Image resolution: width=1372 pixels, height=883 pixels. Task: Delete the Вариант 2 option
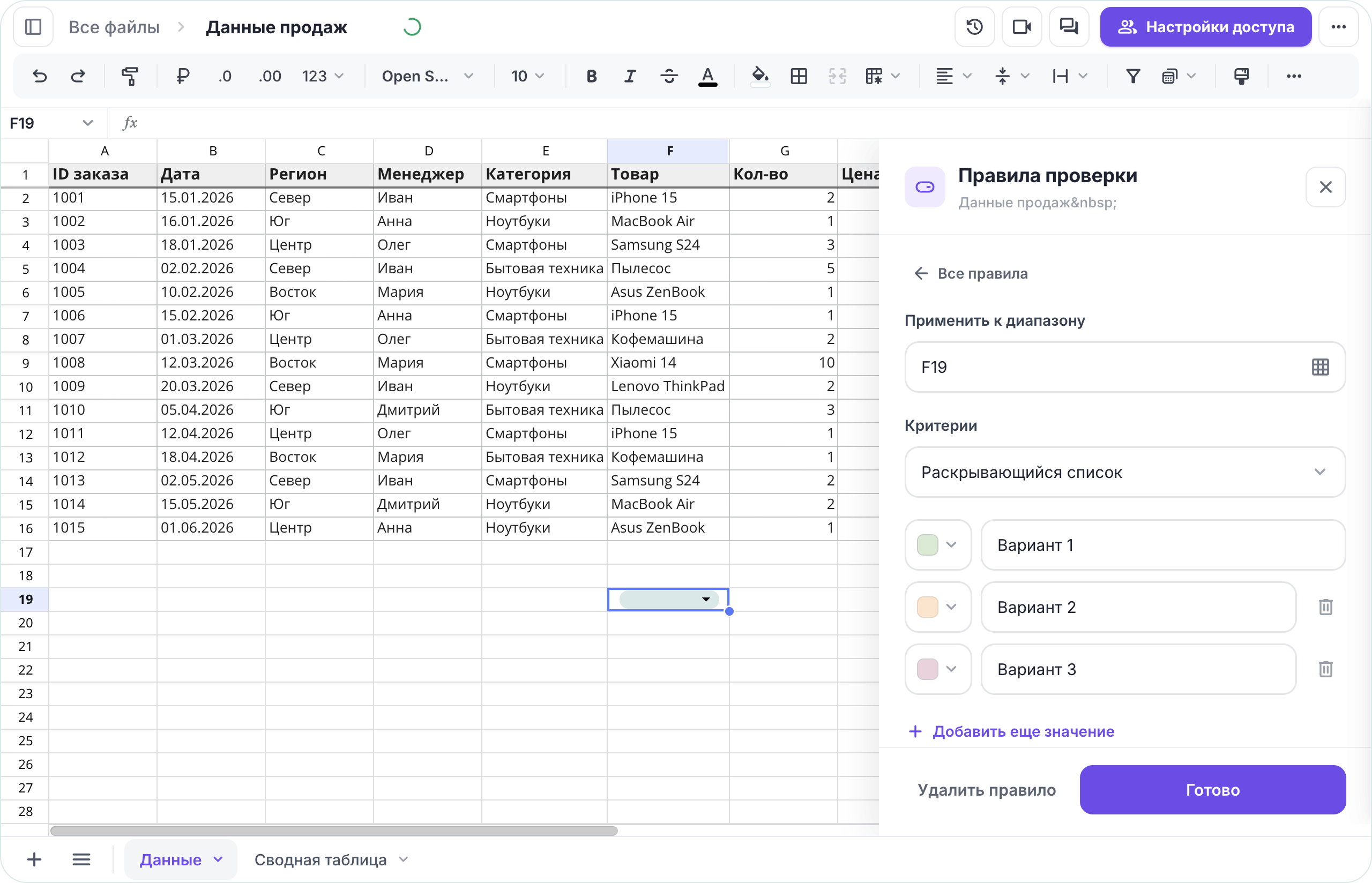tap(1325, 607)
